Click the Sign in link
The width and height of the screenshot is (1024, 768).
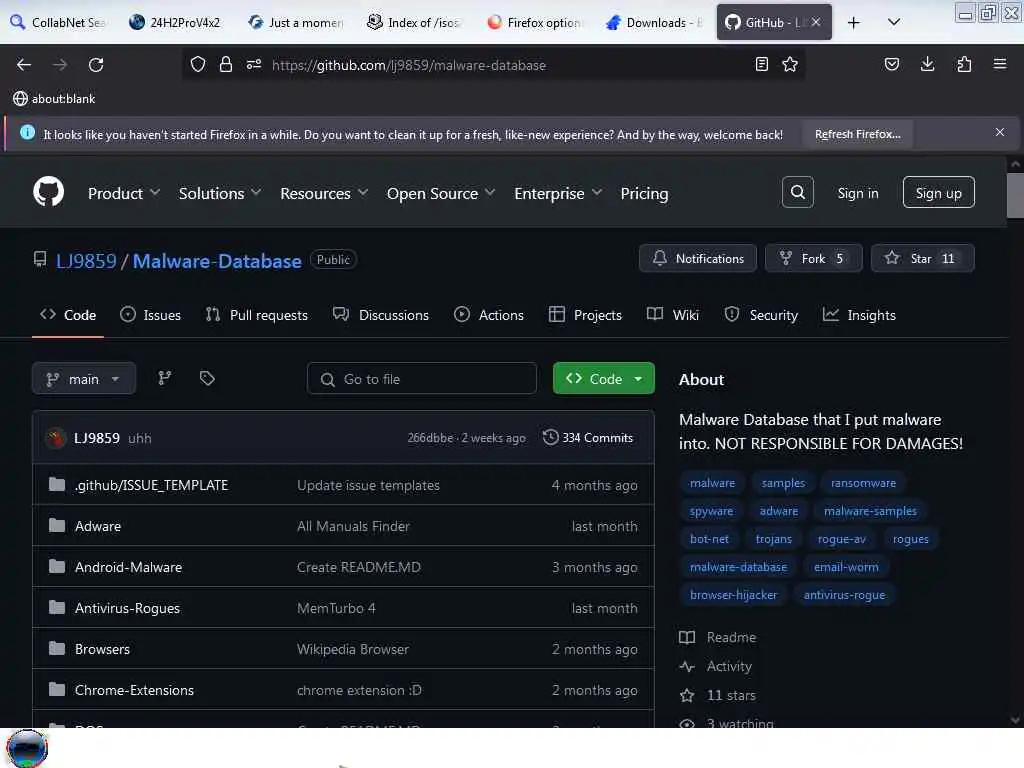[x=857, y=193]
